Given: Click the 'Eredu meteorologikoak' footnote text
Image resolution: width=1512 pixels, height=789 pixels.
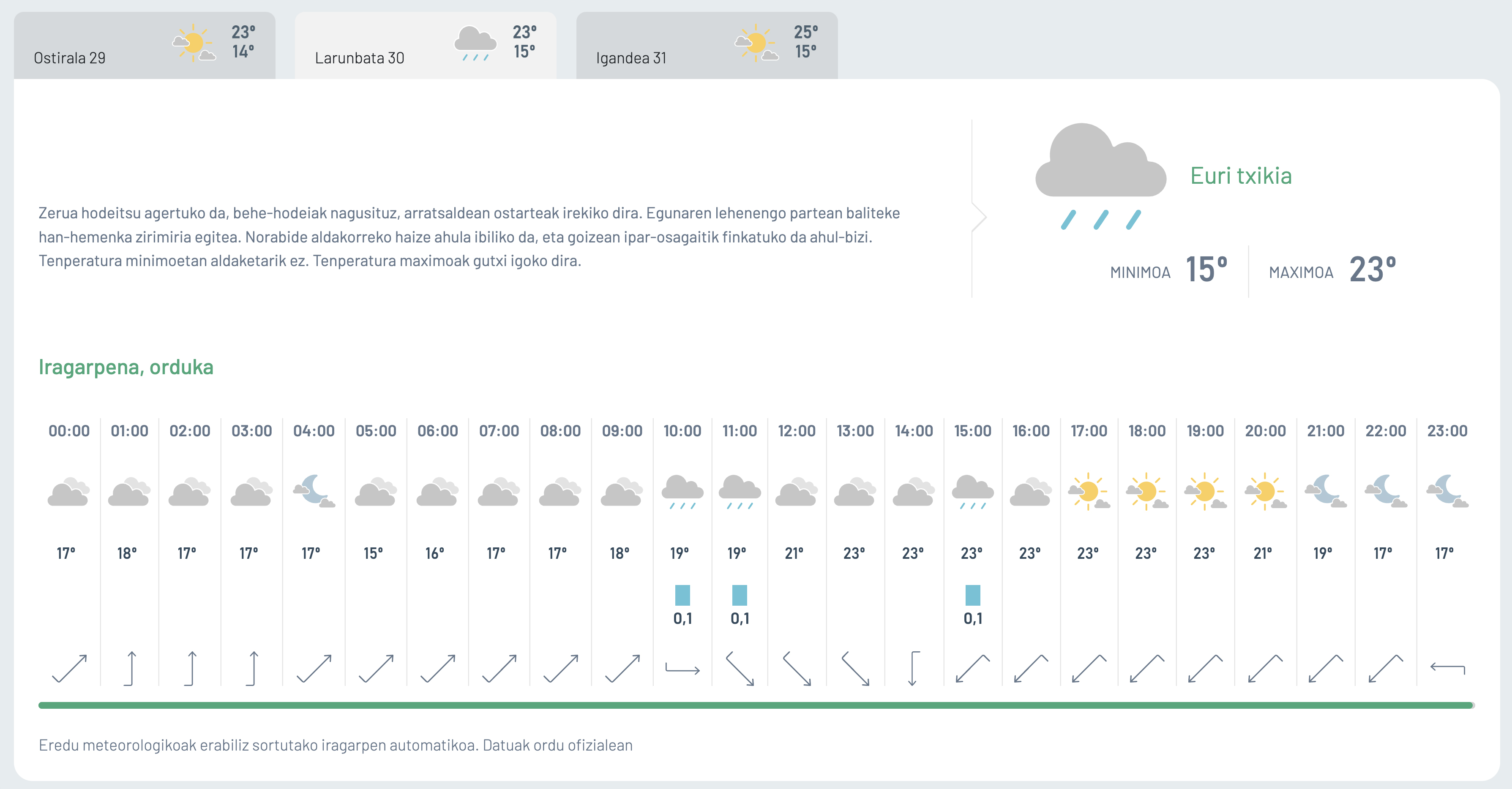Looking at the screenshot, I should tap(336, 745).
